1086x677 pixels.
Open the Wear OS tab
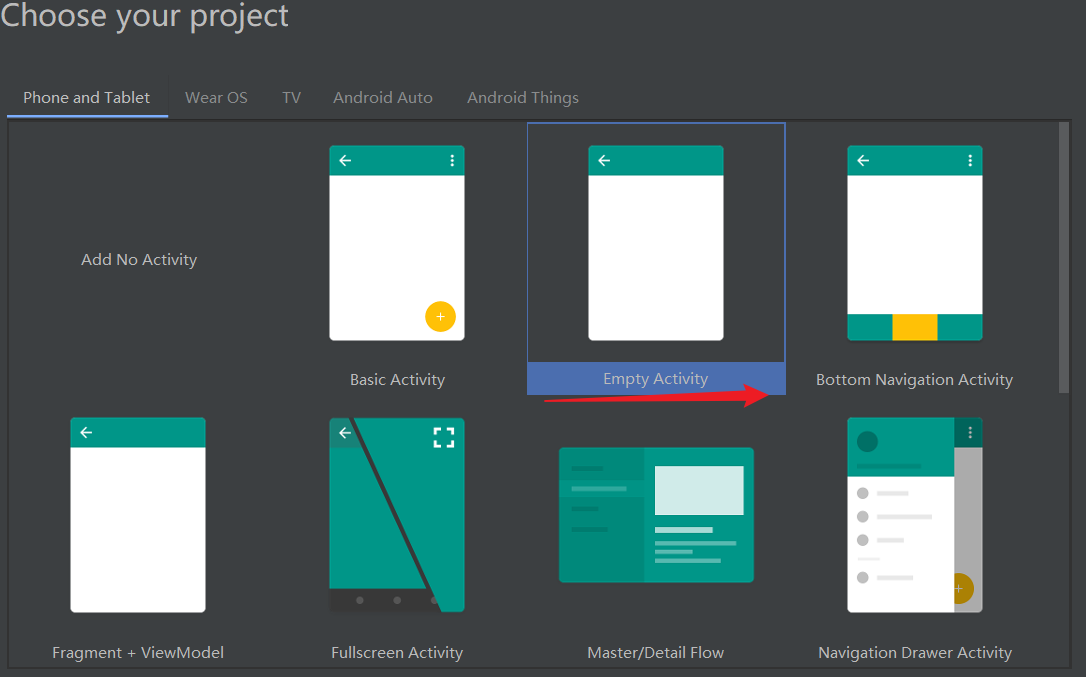[216, 98]
